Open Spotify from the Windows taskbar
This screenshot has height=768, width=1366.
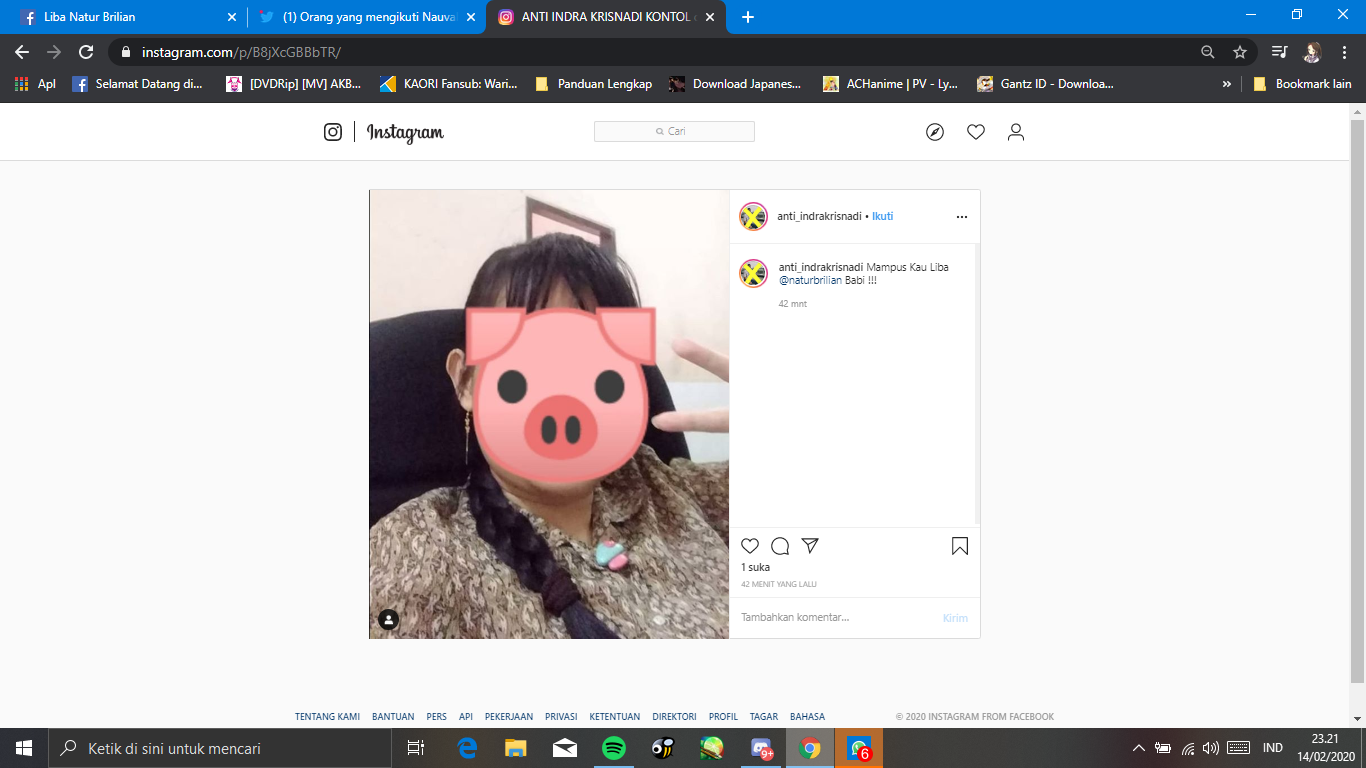pyautogui.click(x=614, y=748)
